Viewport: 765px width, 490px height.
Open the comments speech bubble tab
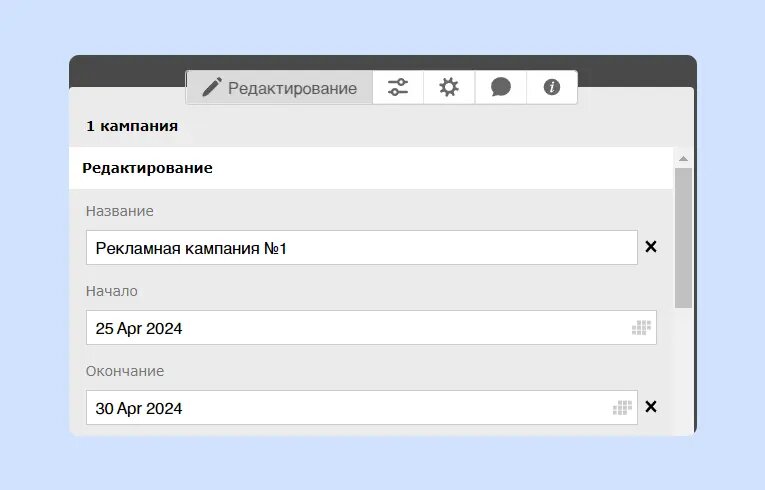coord(501,88)
